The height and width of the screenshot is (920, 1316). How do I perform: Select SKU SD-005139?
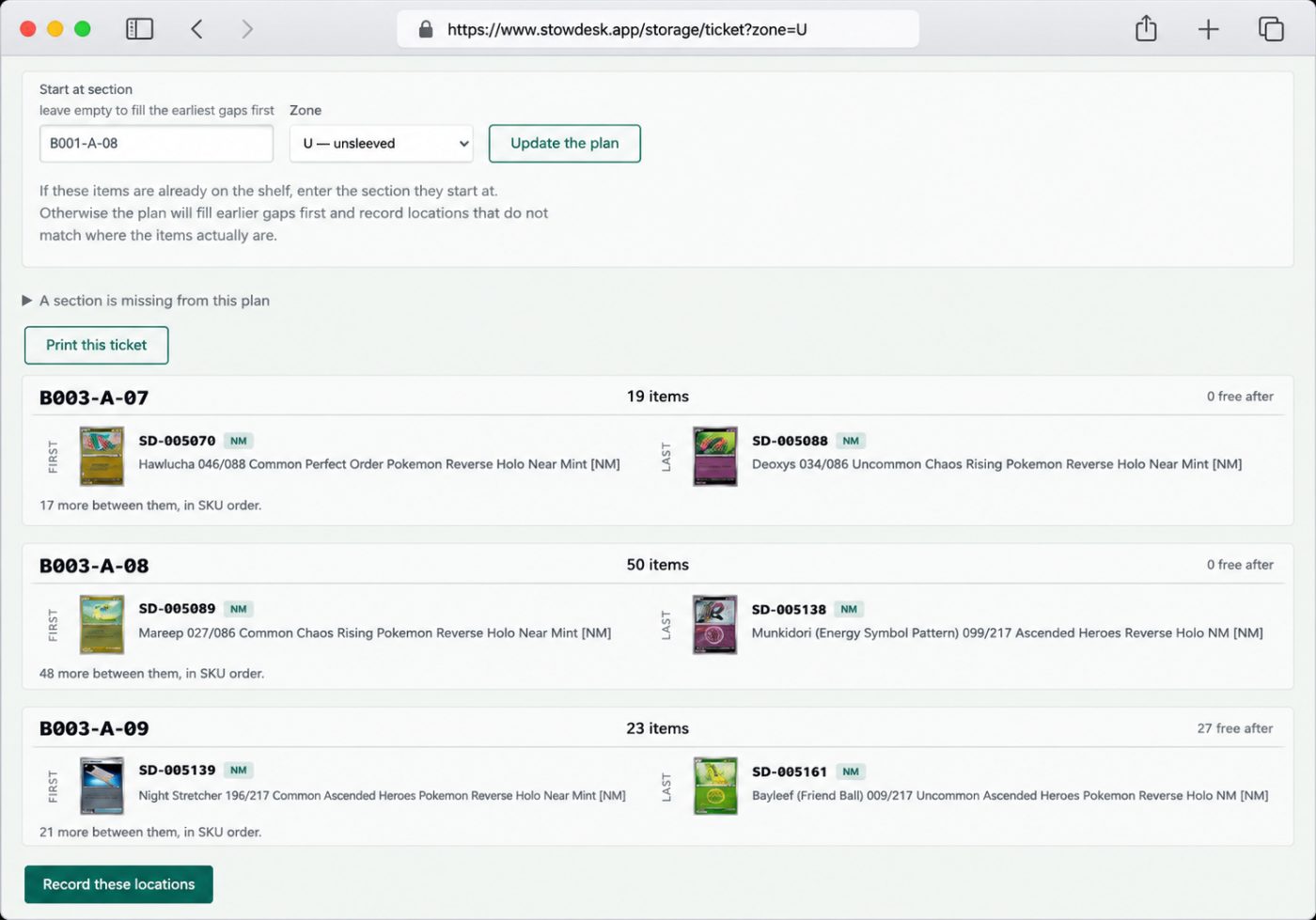coord(177,771)
